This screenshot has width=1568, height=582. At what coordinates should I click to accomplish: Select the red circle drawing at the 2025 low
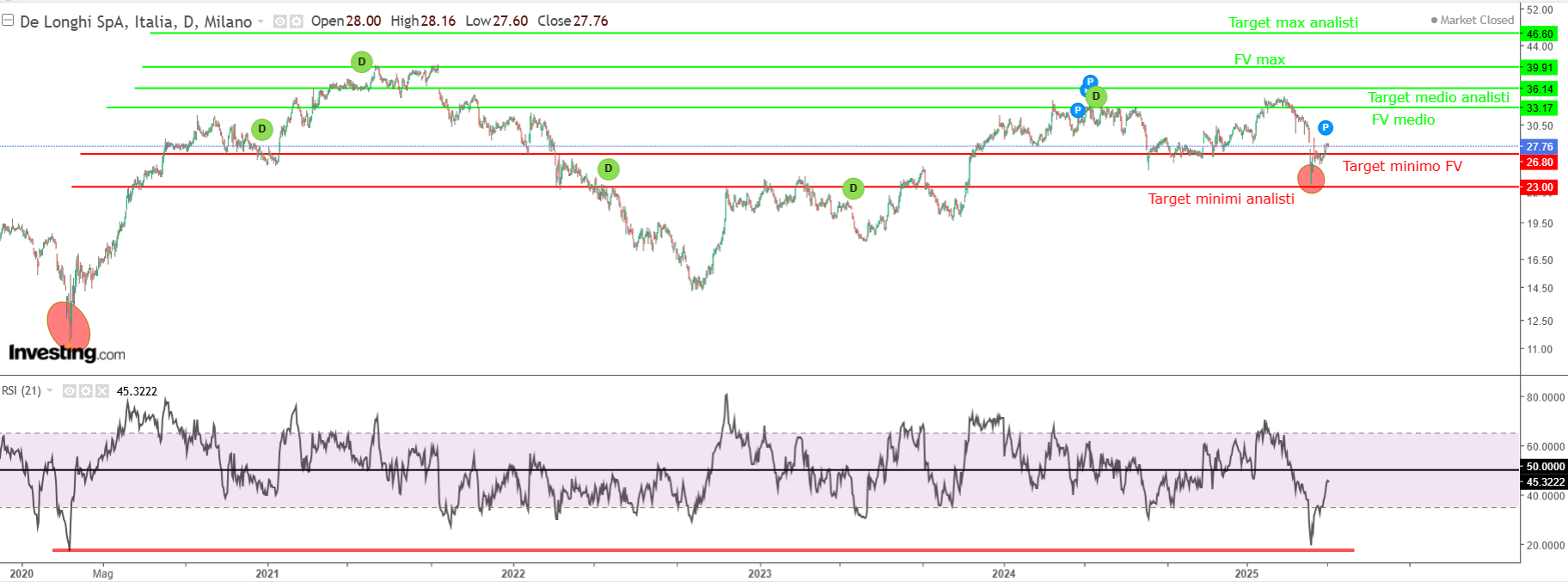[x=1311, y=178]
